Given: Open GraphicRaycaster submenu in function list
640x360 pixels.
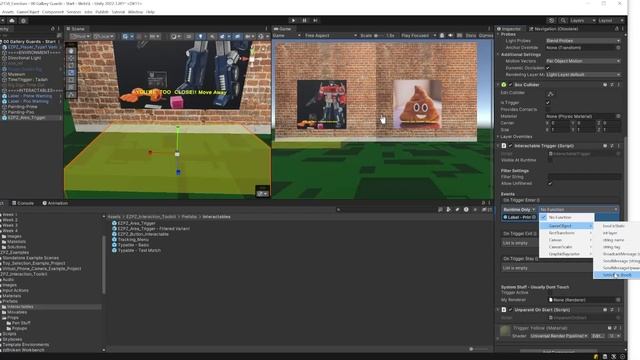Looking at the screenshot, I should point(567,254).
